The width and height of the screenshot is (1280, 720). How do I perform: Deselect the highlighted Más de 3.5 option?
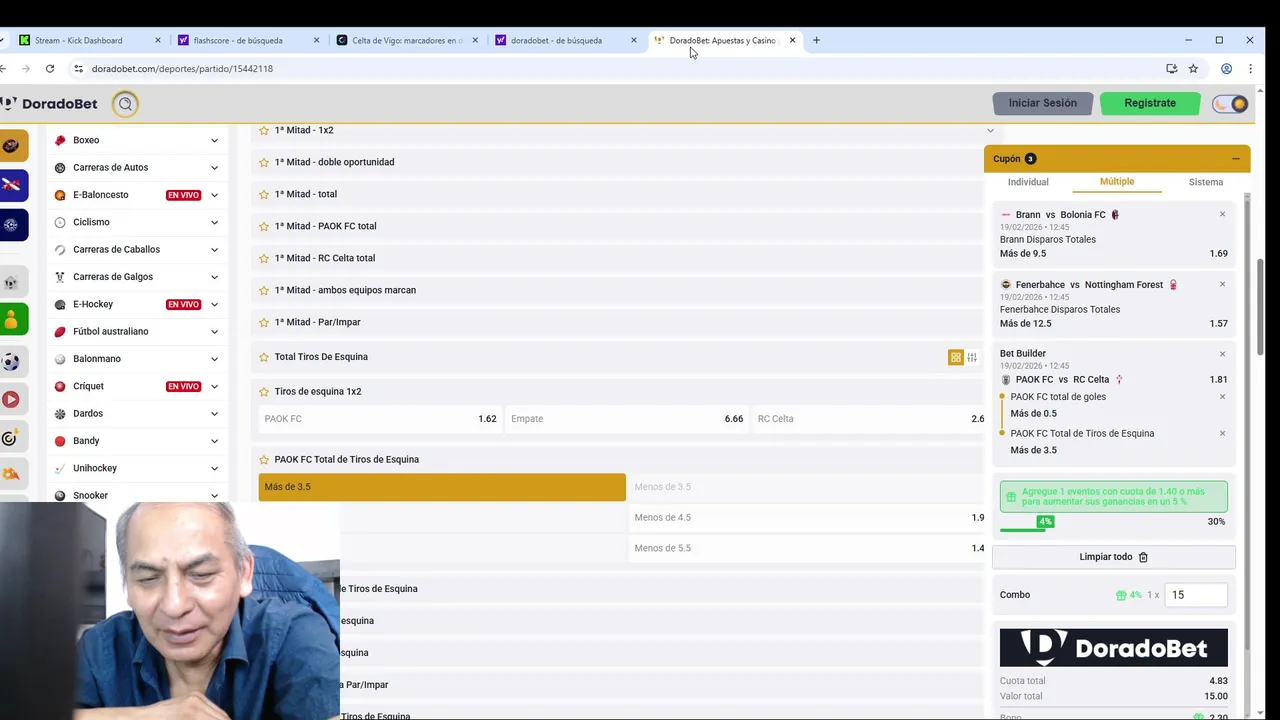tap(442, 487)
